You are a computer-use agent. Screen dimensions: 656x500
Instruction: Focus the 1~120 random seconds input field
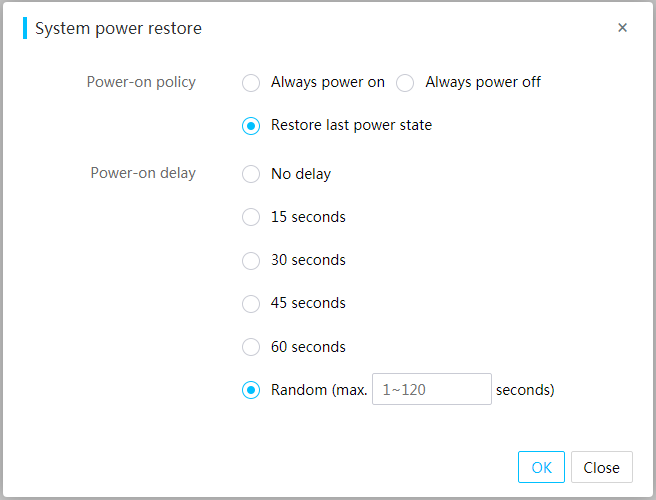(431, 390)
